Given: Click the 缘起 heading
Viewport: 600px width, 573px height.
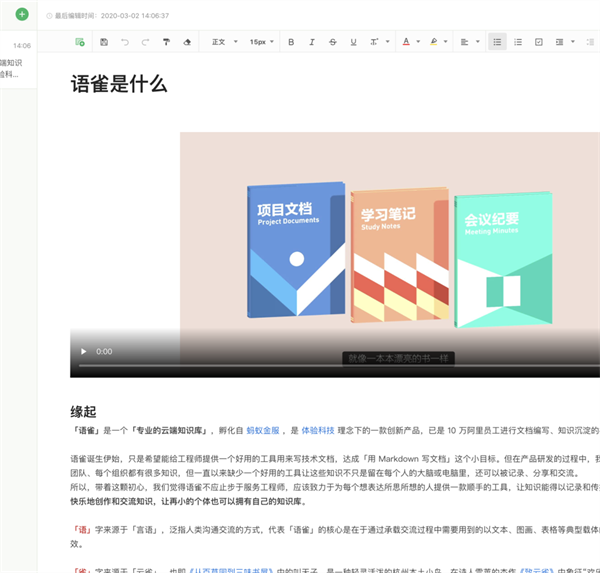Looking at the screenshot, I should pyautogui.click(x=83, y=412).
